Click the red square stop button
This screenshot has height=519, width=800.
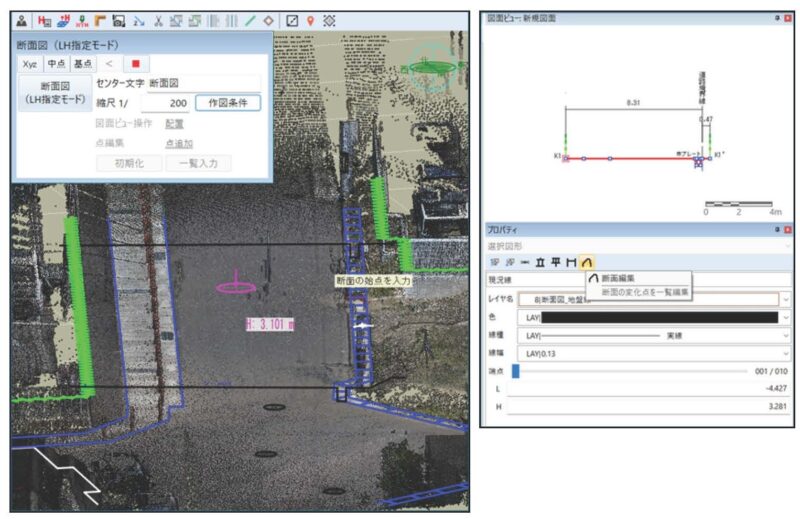point(135,64)
